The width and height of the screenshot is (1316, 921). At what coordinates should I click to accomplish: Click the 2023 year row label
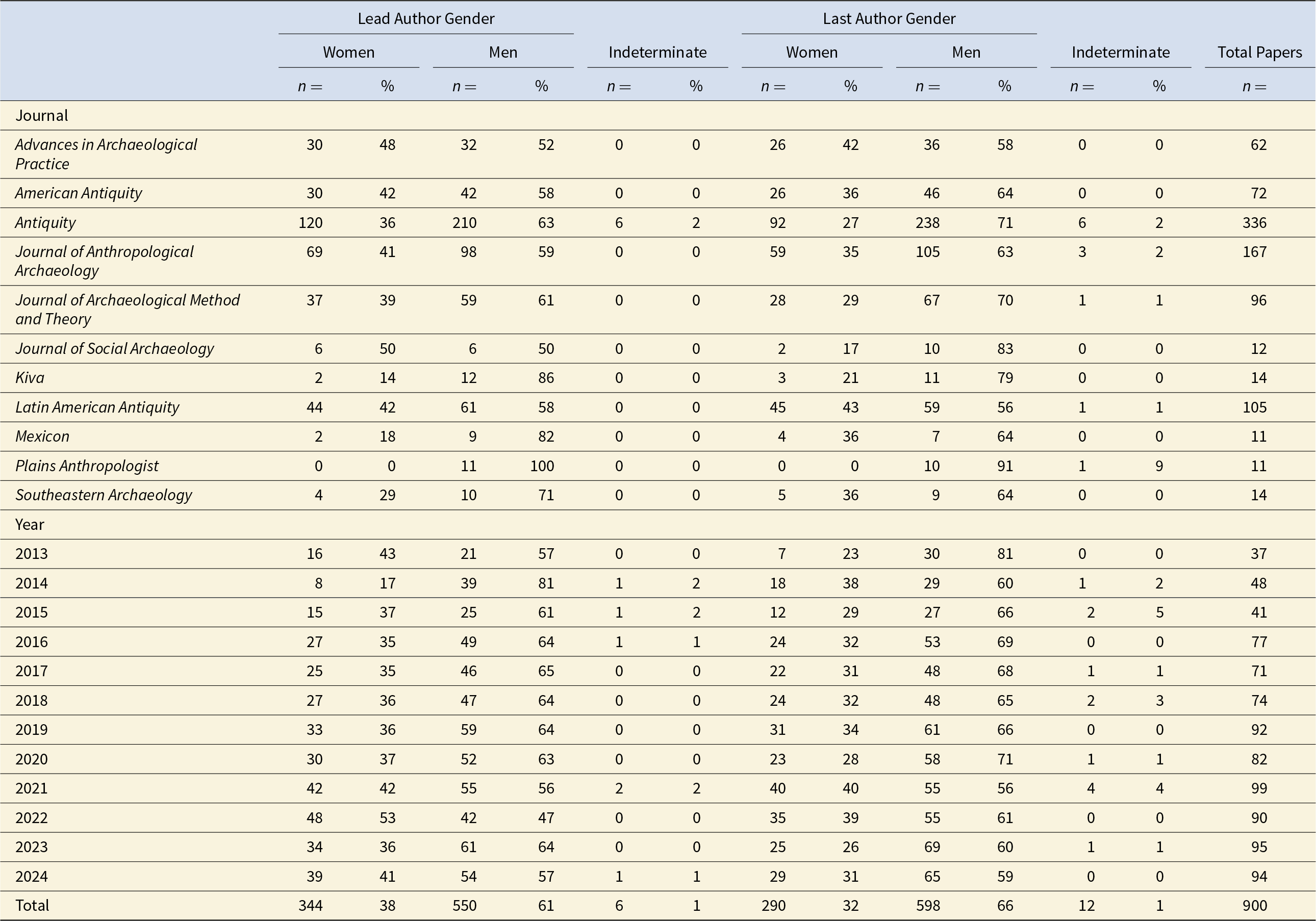coord(32,847)
